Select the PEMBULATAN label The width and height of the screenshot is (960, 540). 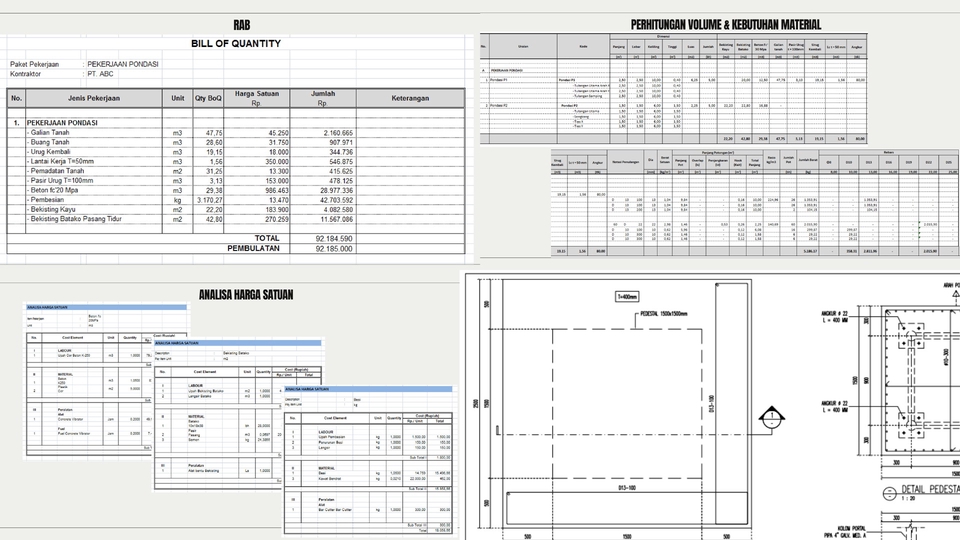[253, 249]
